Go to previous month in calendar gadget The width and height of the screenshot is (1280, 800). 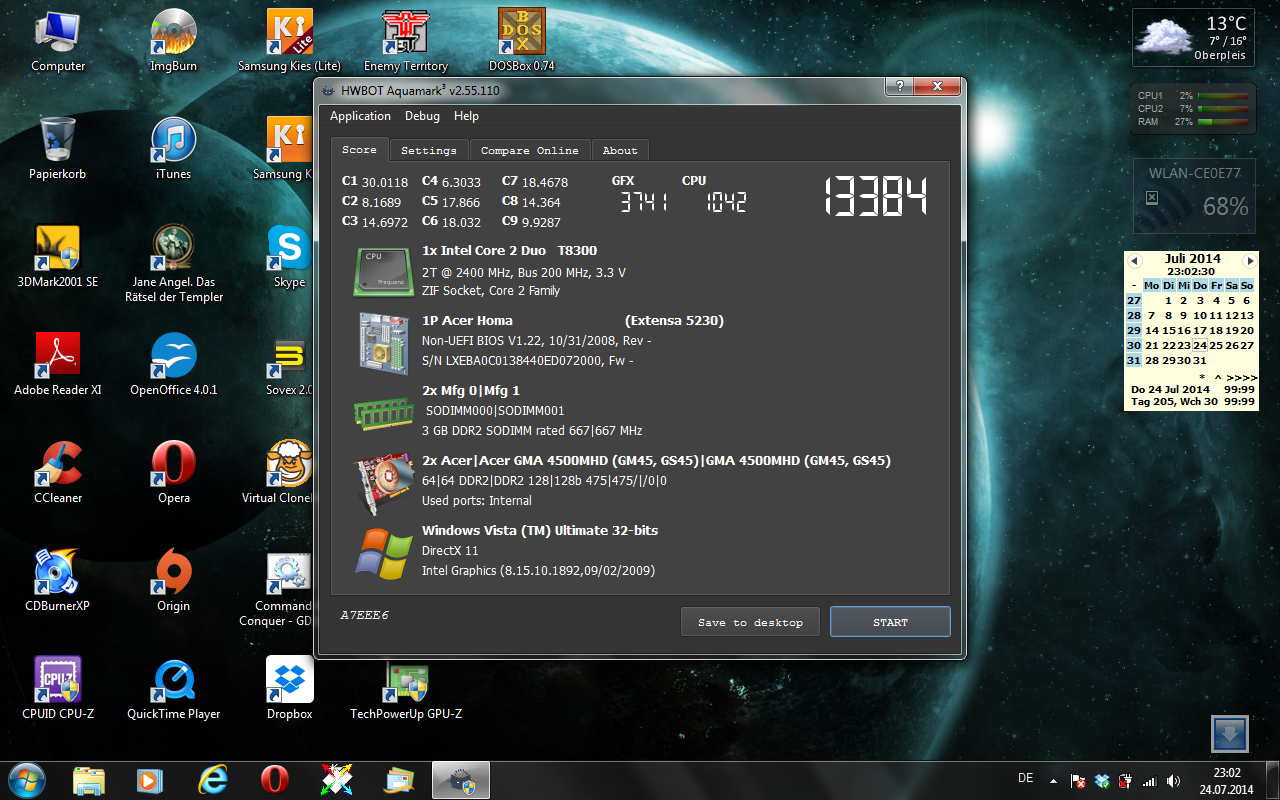tap(1134, 260)
